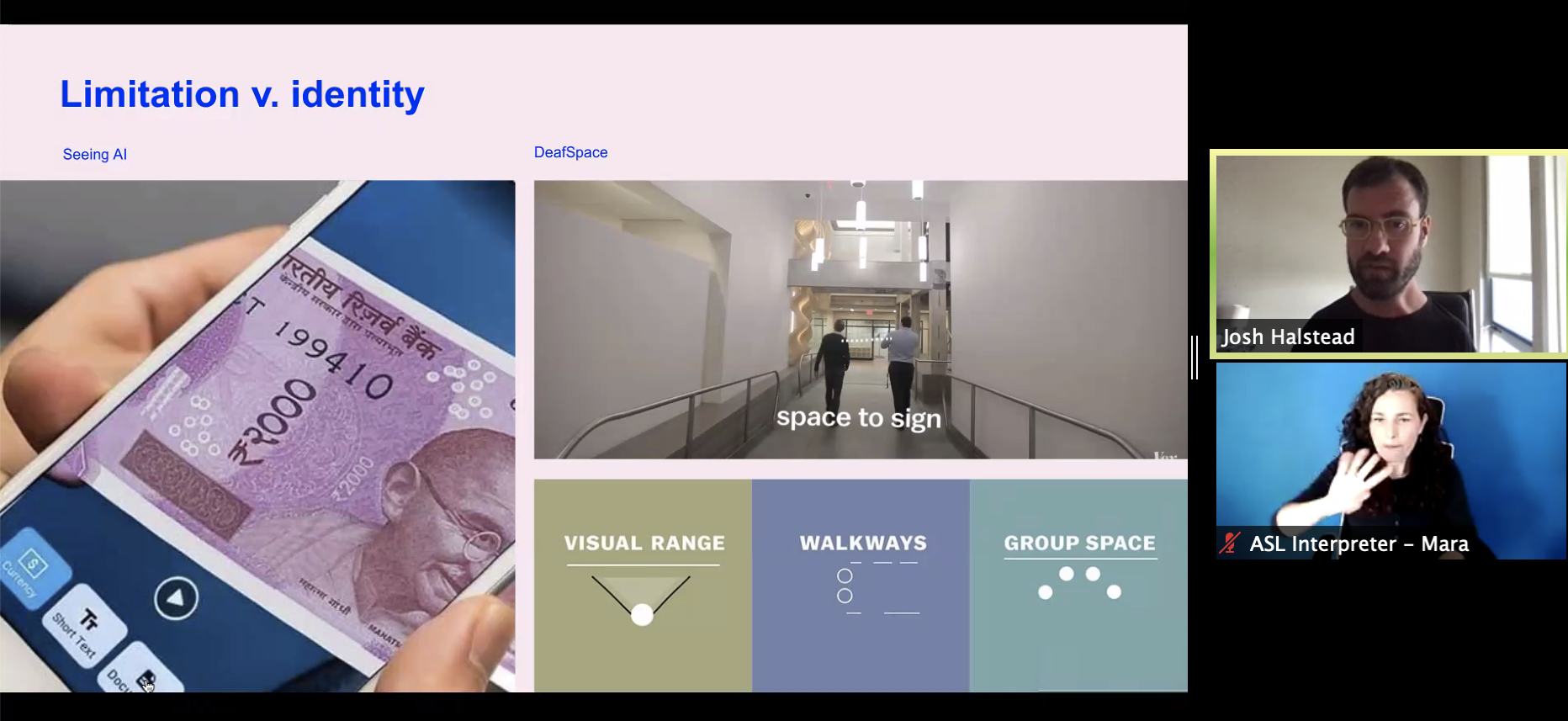Click the group space dots diagram

pyautogui.click(x=1079, y=582)
